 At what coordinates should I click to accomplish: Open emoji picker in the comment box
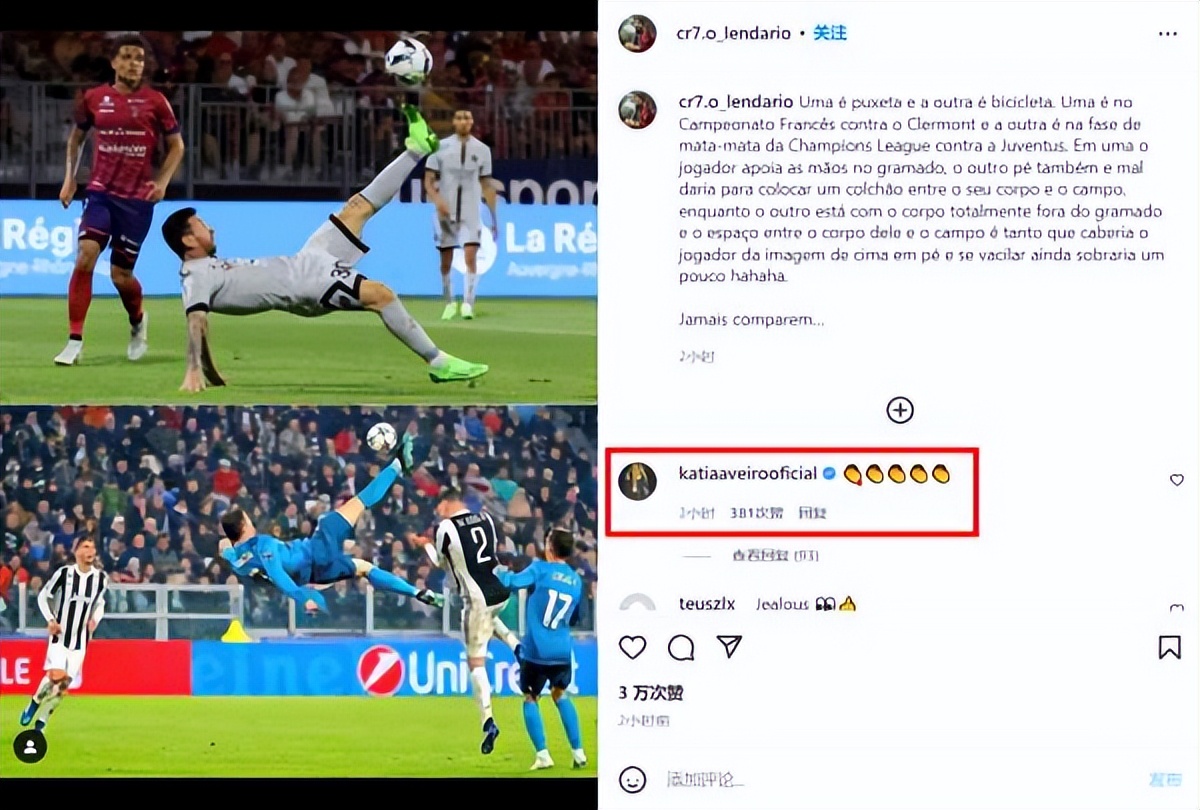(x=631, y=778)
